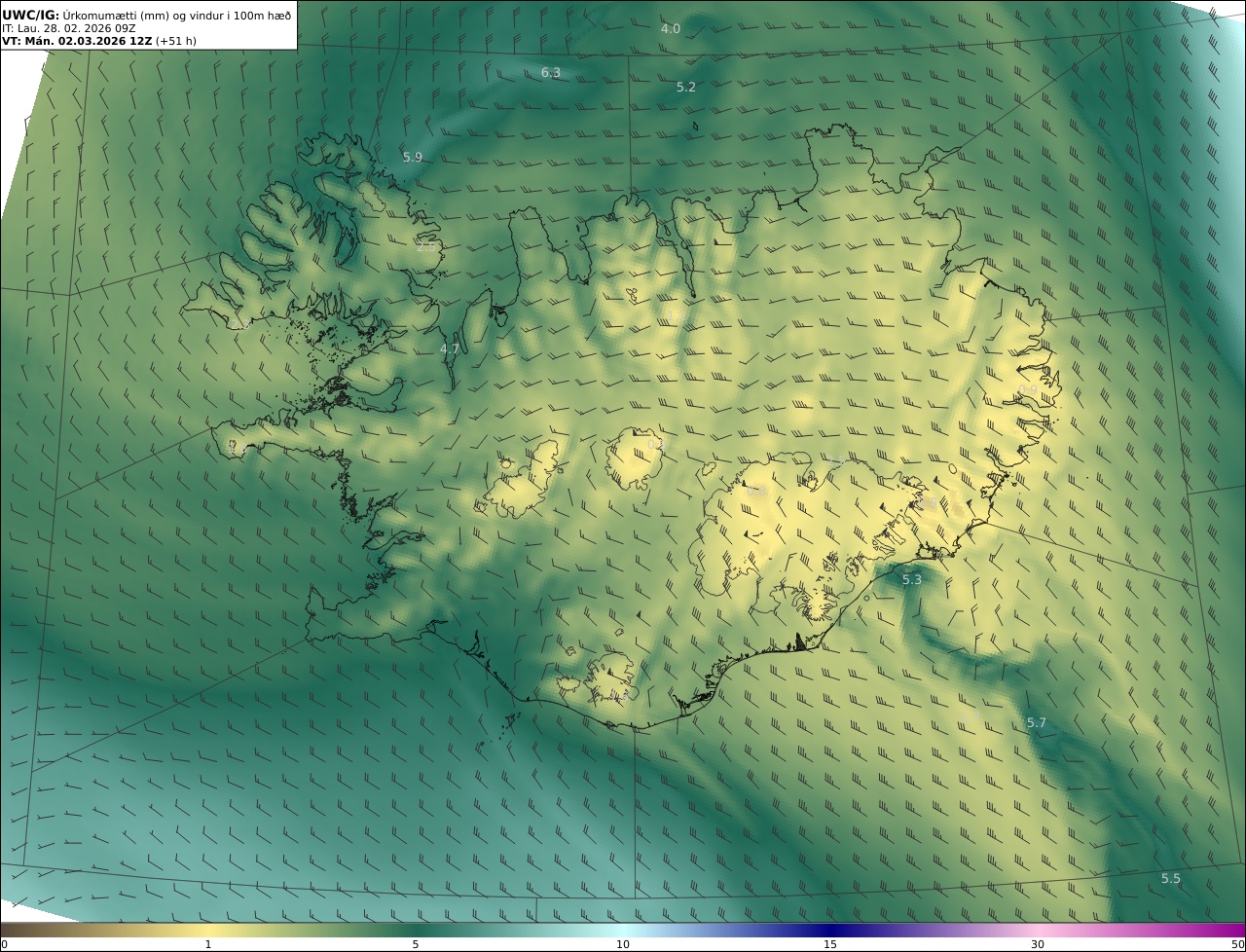Click the 6.3 value label on the map

(551, 72)
